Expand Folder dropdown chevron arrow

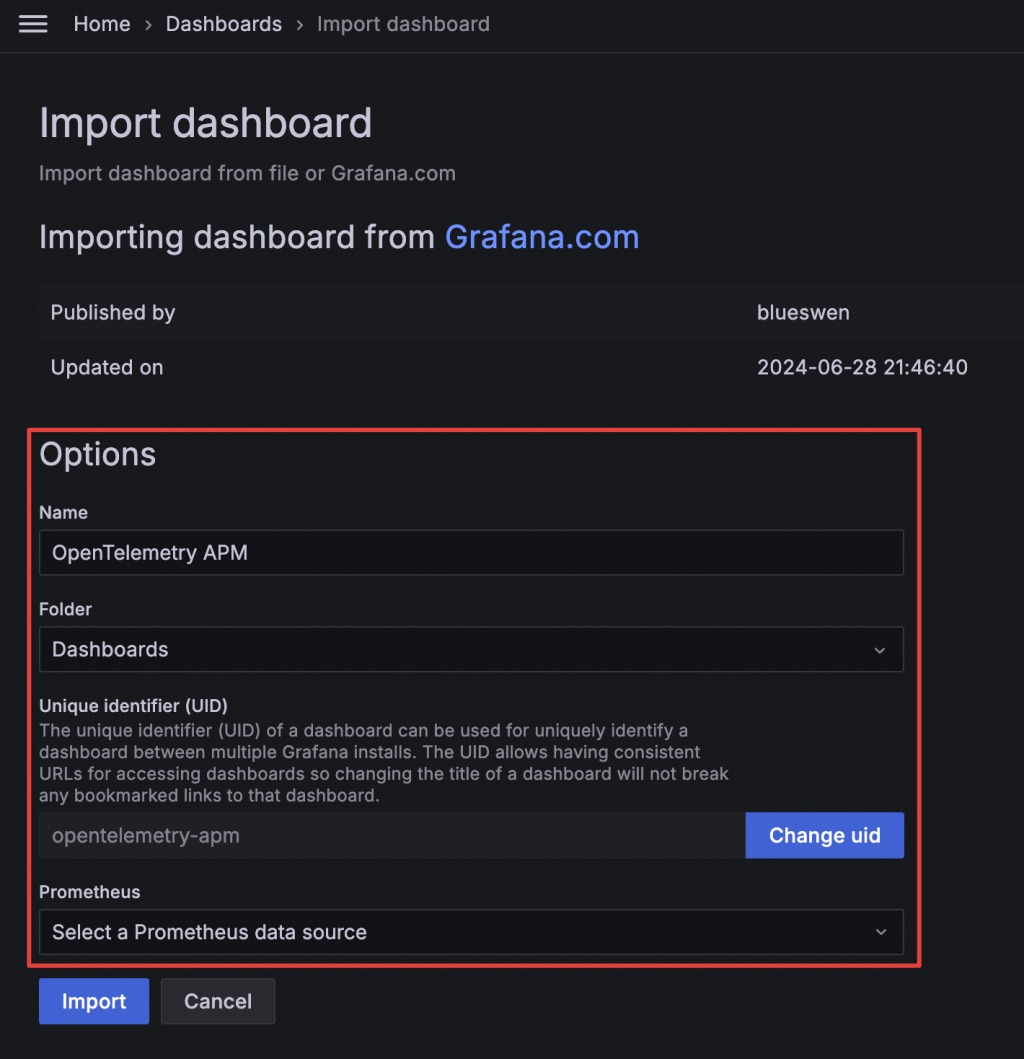(x=879, y=650)
